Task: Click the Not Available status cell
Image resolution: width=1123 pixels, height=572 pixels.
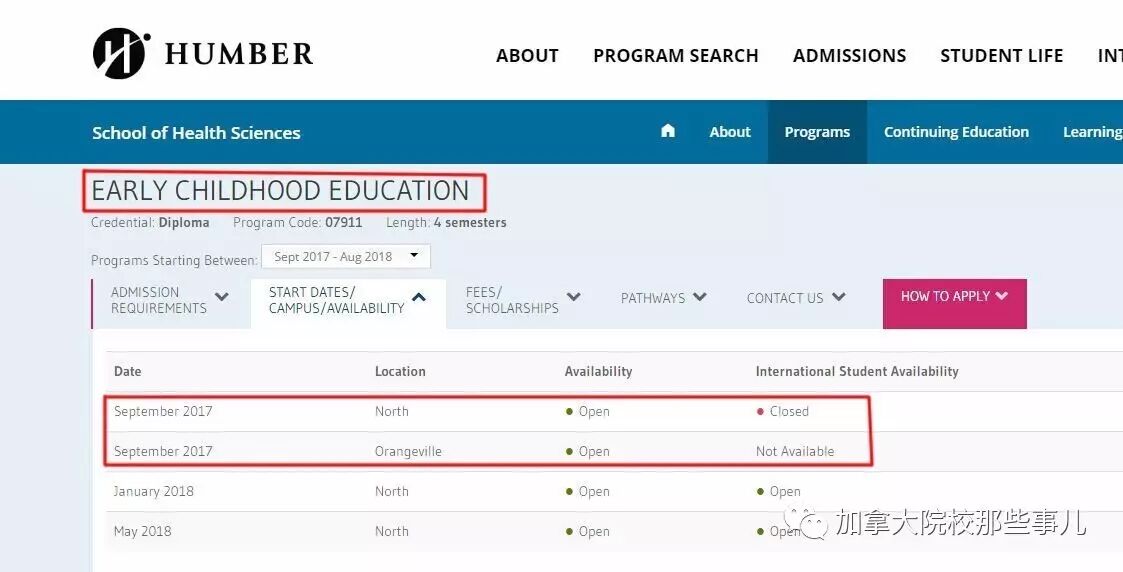Action: pyautogui.click(x=795, y=451)
